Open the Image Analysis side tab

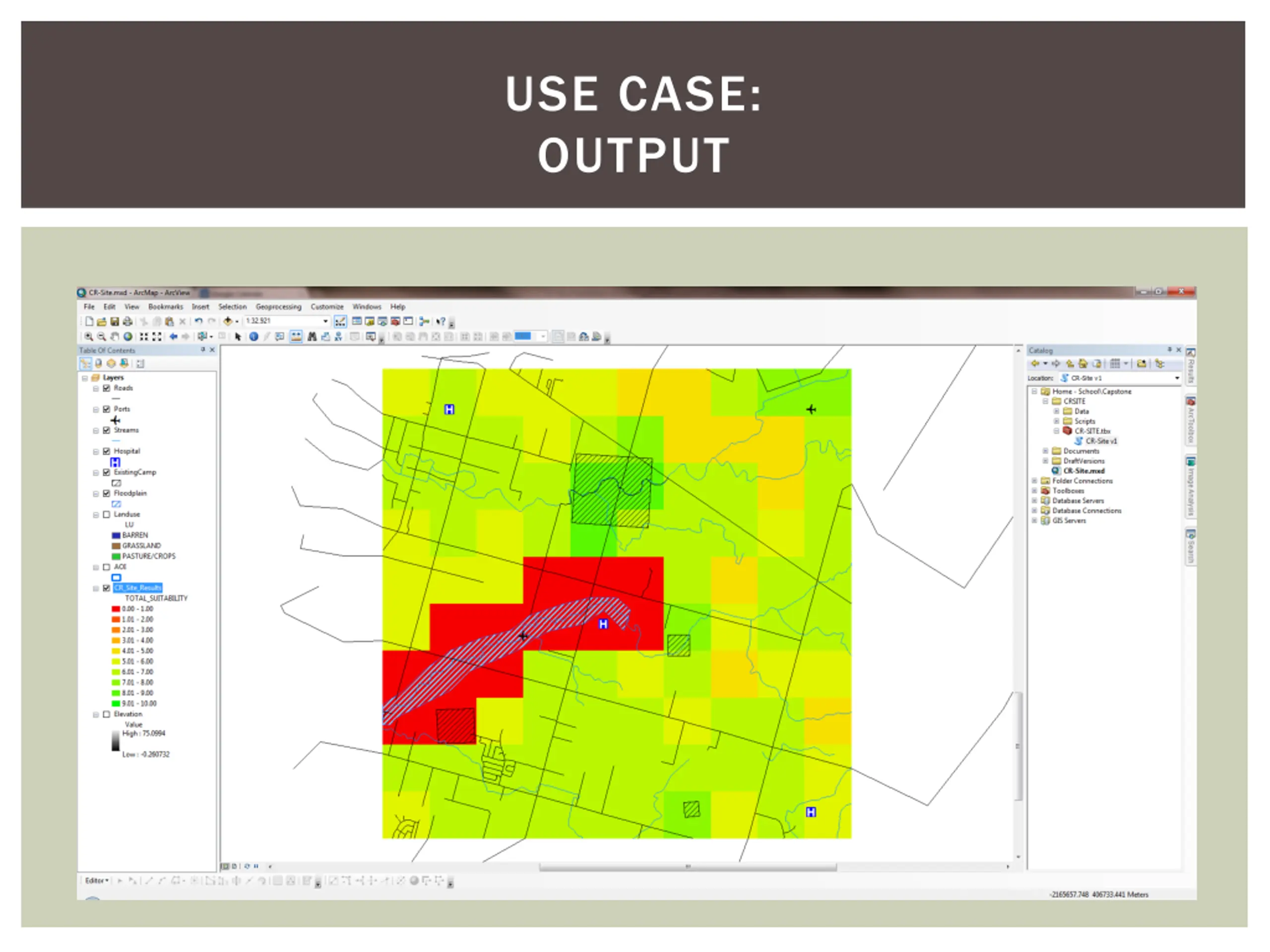tap(1191, 486)
